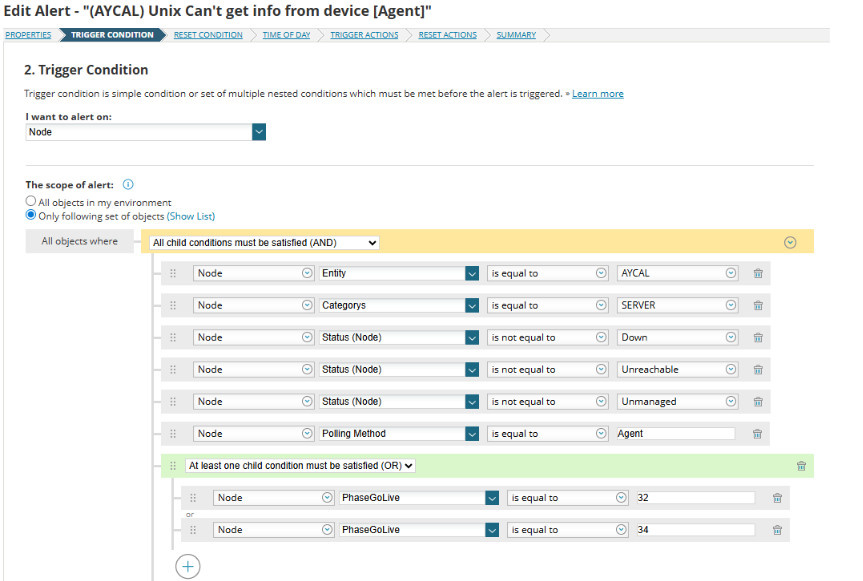
Task: Select All objects in my environment
Action: 31,201
